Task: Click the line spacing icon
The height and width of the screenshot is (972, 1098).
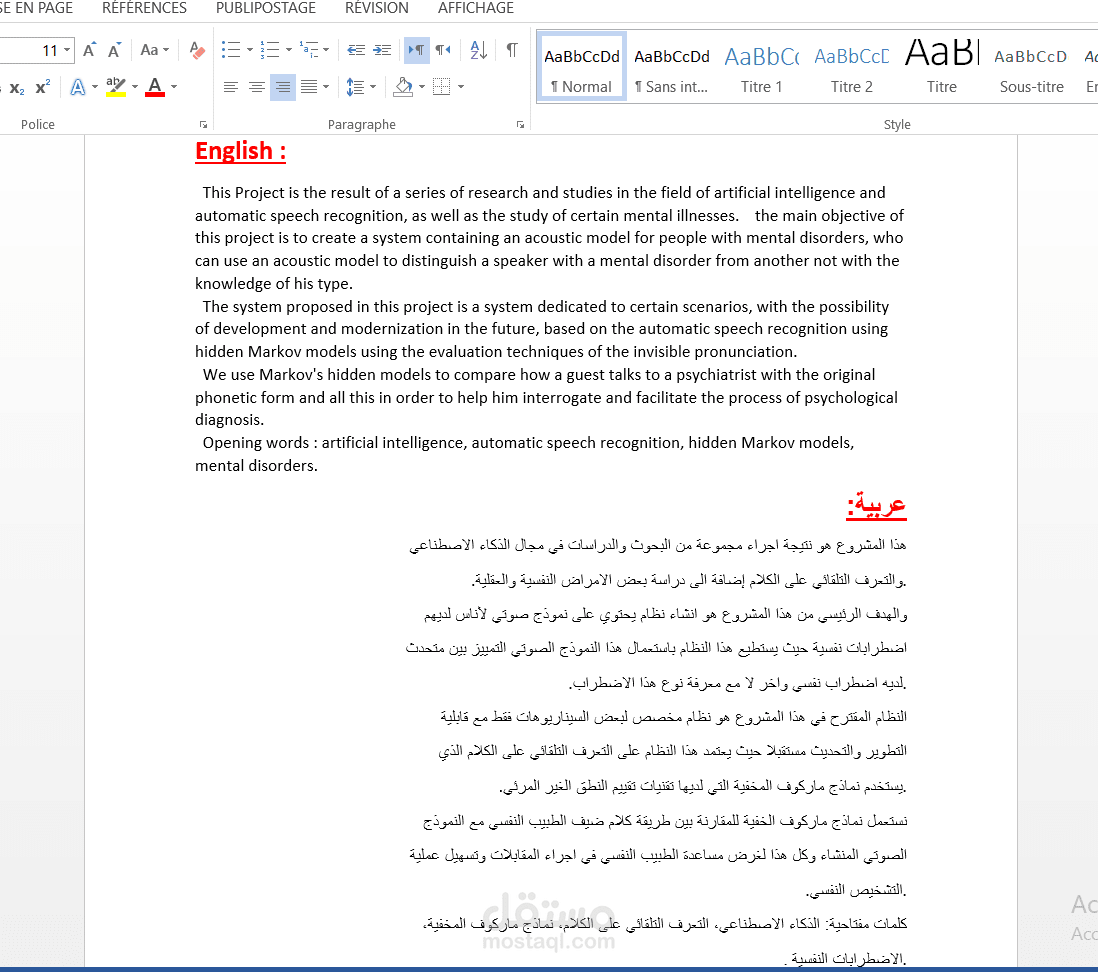Action: (355, 87)
